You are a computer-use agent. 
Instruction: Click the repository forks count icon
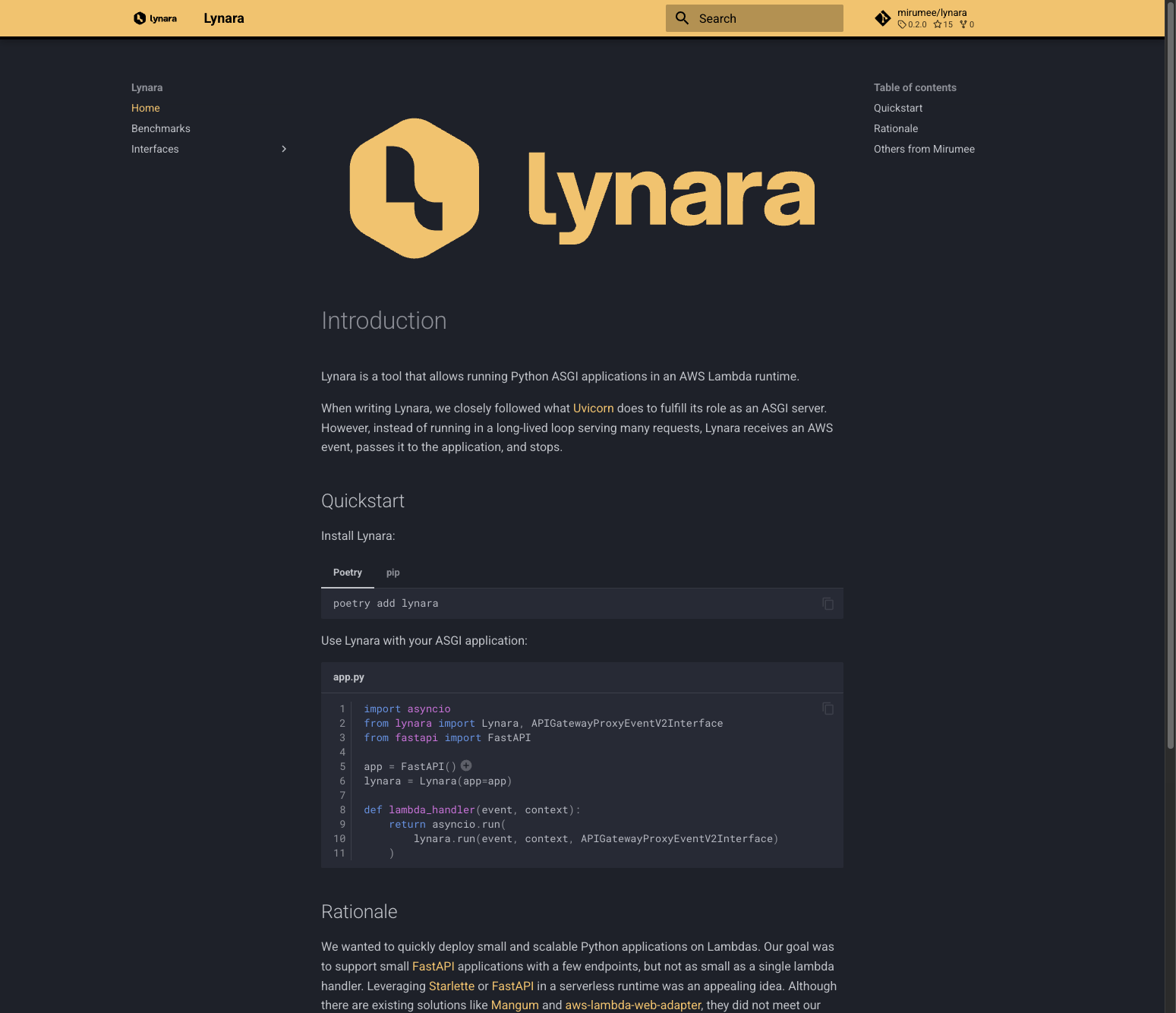[963, 24]
